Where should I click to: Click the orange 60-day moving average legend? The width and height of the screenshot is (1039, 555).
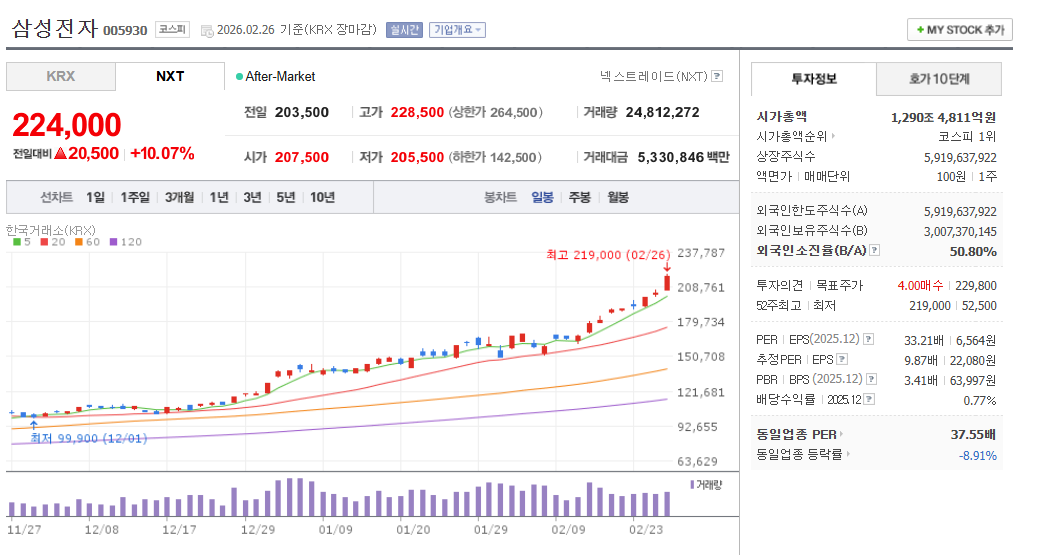(87, 242)
